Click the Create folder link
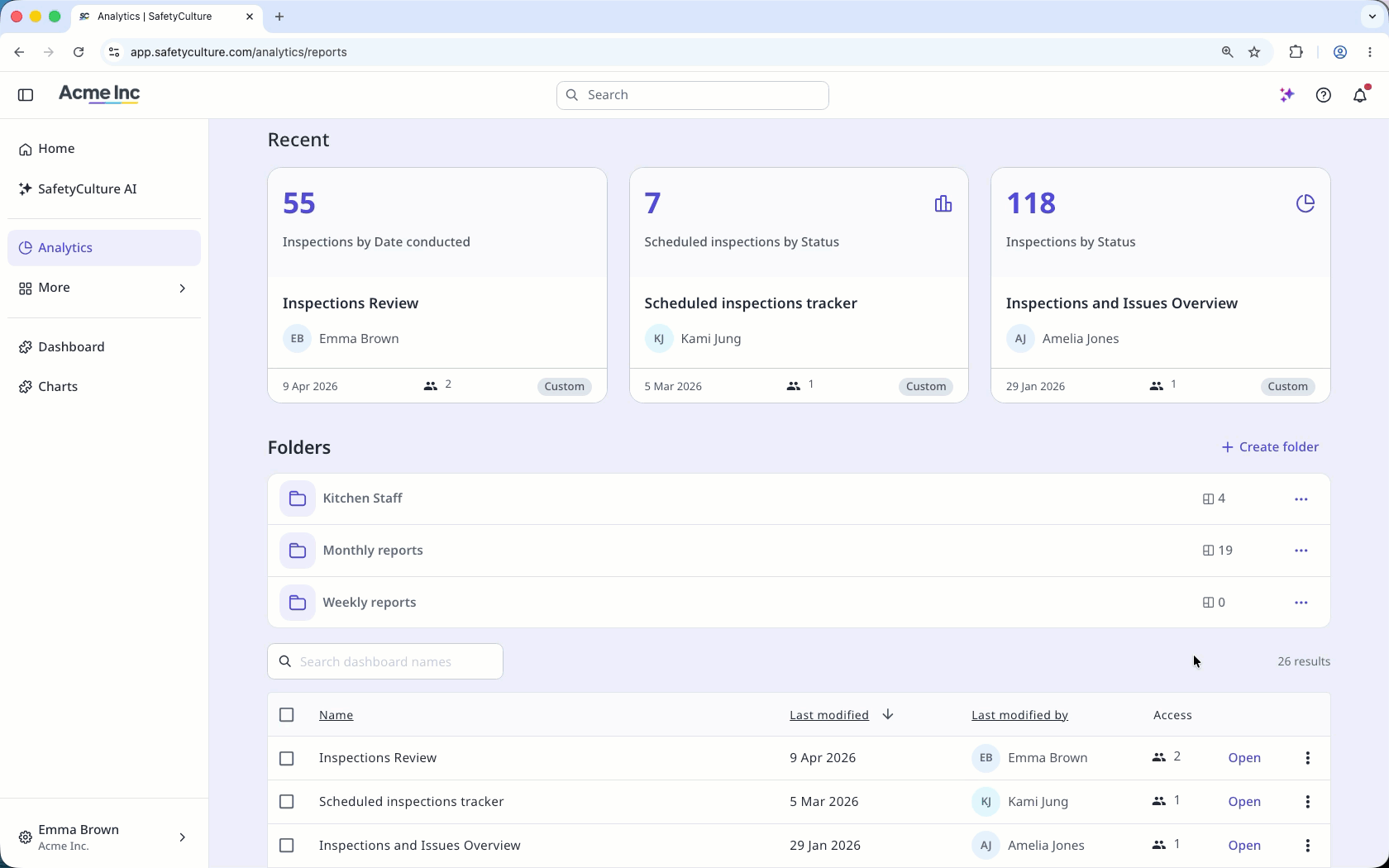The image size is (1389, 868). point(1270,447)
